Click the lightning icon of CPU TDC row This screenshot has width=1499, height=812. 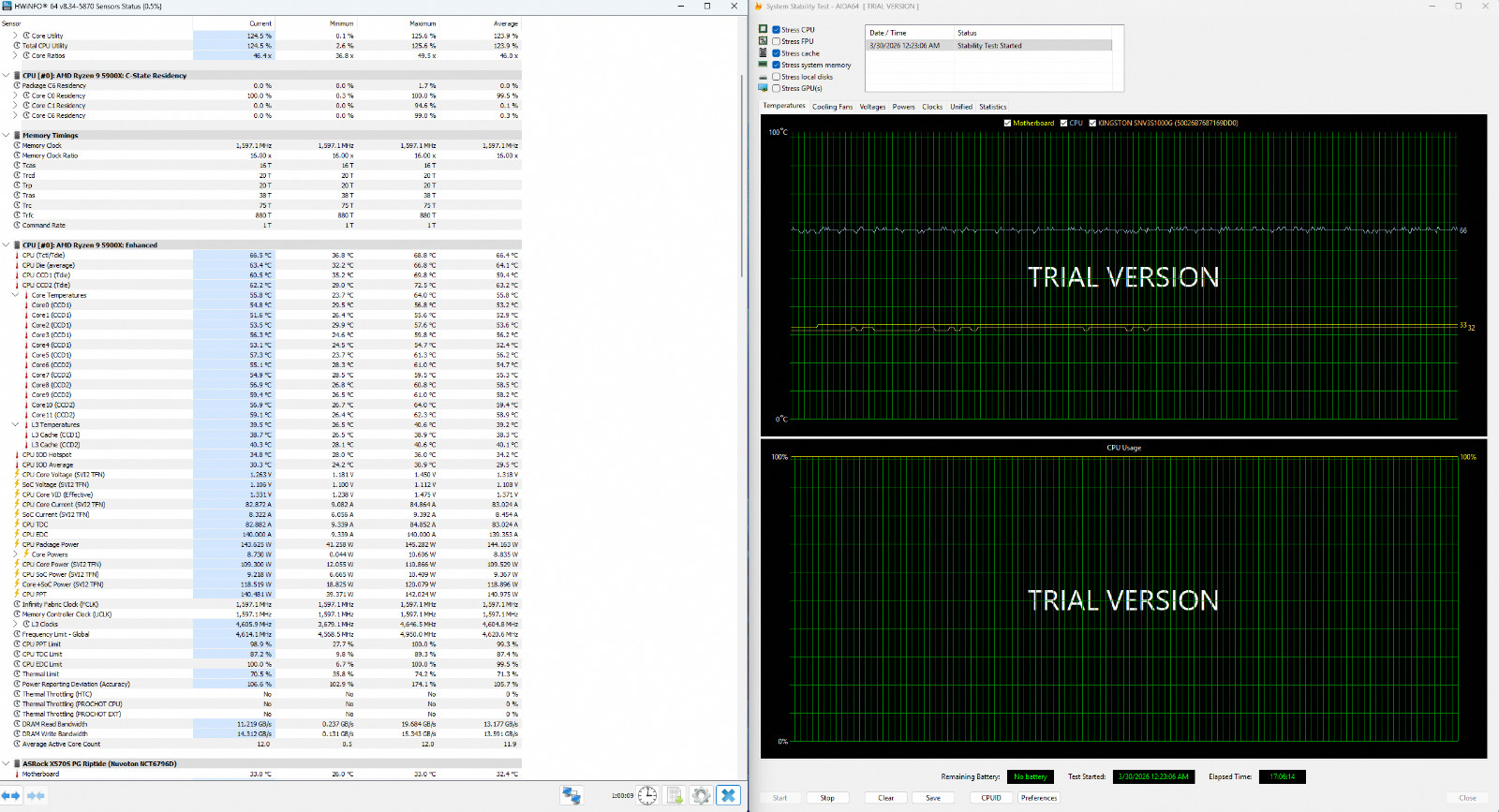[x=17, y=524]
